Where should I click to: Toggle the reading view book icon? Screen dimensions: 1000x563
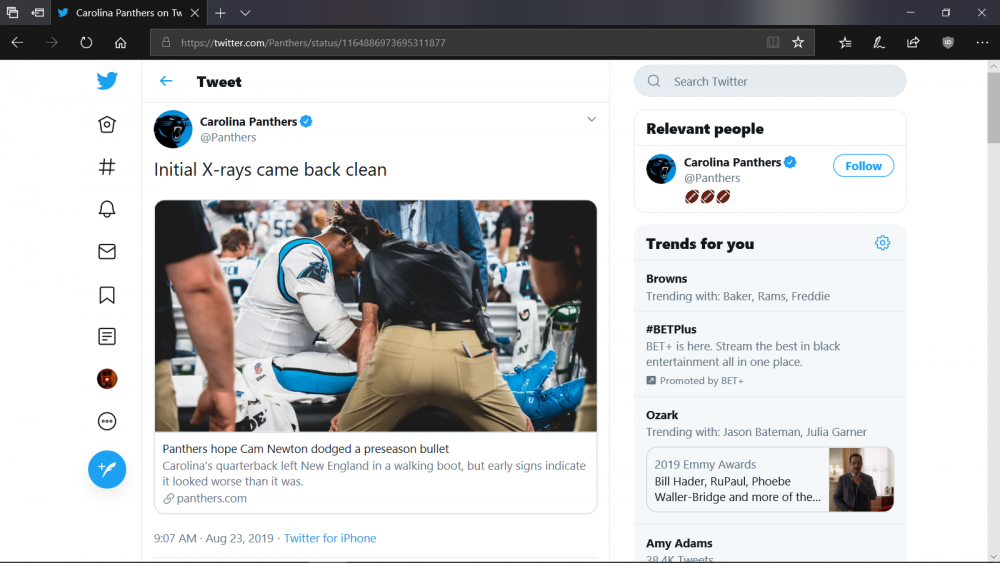click(x=773, y=43)
